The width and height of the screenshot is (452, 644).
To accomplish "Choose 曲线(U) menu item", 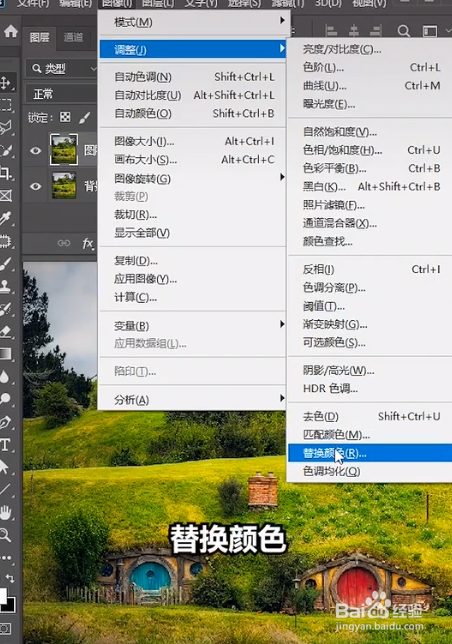I will [x=370, y=86].
